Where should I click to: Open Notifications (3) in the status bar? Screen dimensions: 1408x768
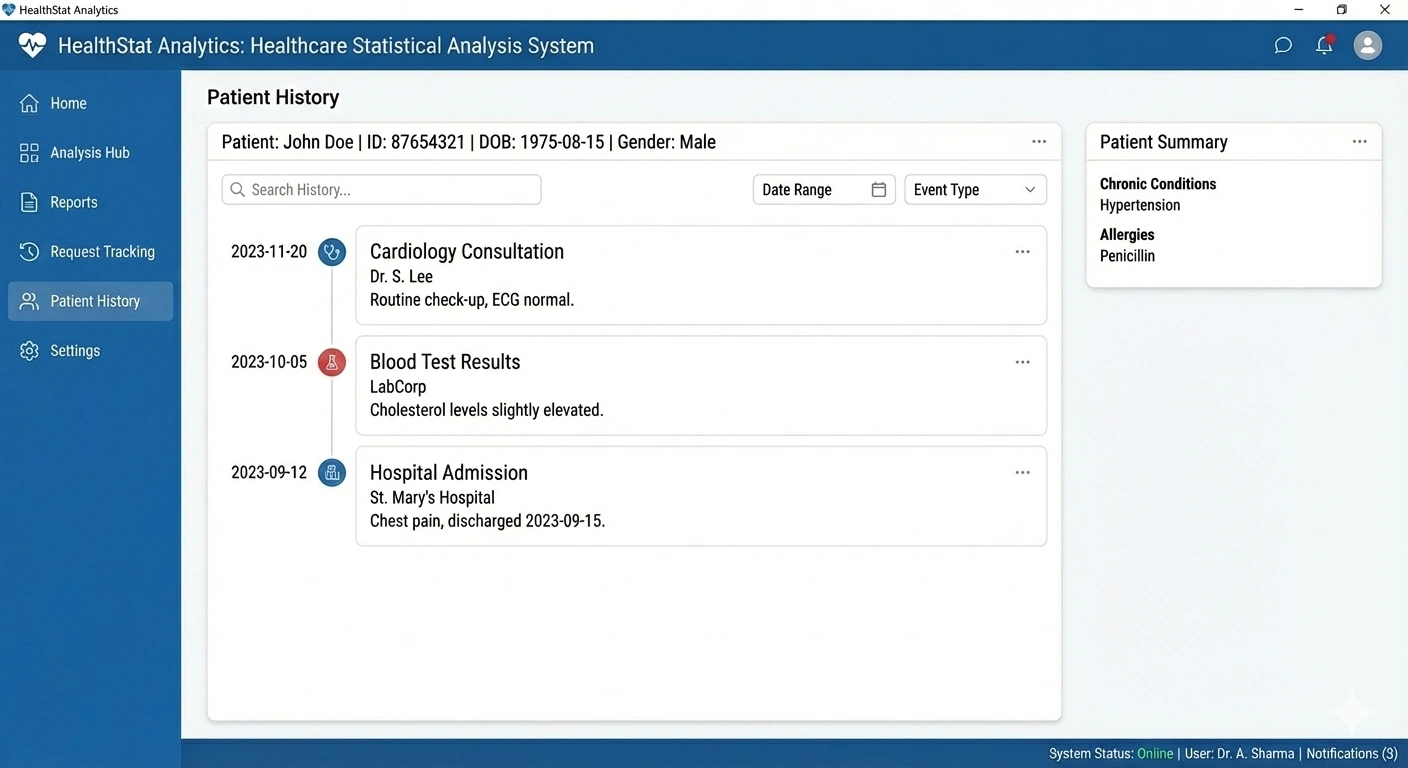1352,753
